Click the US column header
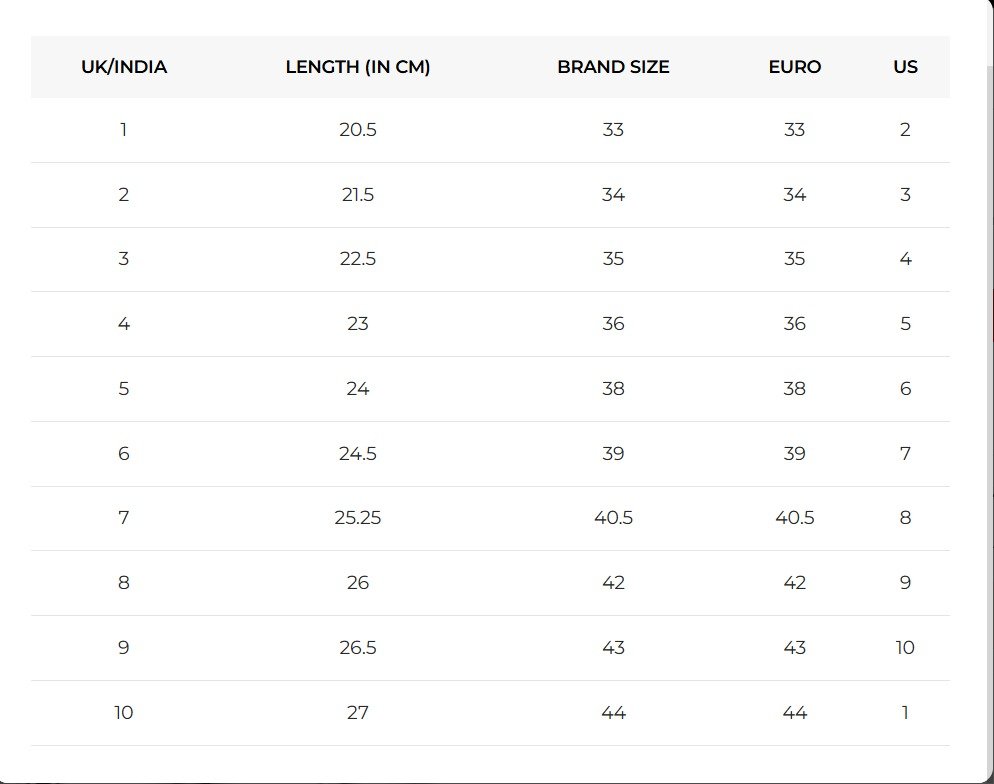994x784 pixels. [905, 67]
